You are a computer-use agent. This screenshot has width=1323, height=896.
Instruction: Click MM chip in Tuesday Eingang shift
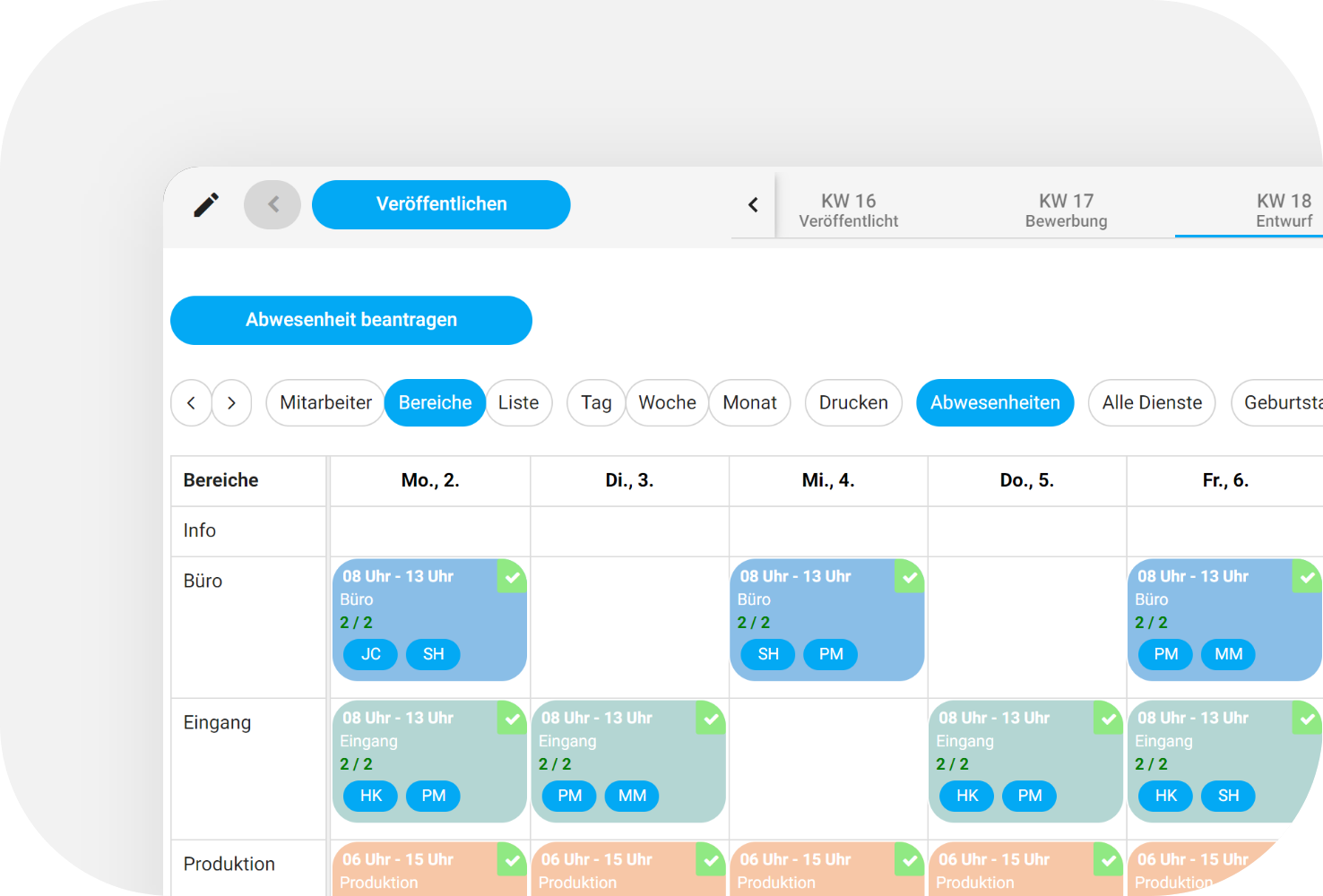click(632, 796)
